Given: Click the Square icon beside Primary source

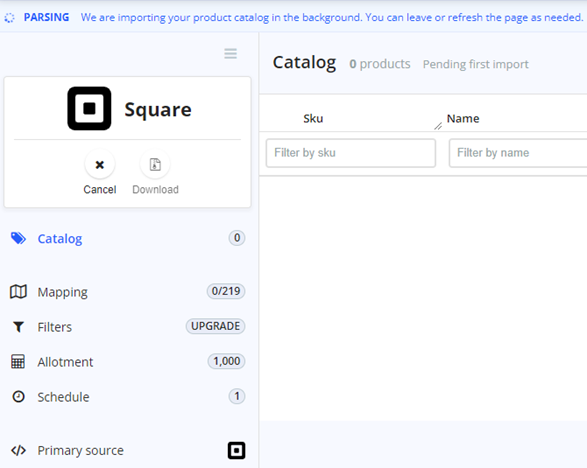Looking at the screenshot, I should click(x=237, y=450).
